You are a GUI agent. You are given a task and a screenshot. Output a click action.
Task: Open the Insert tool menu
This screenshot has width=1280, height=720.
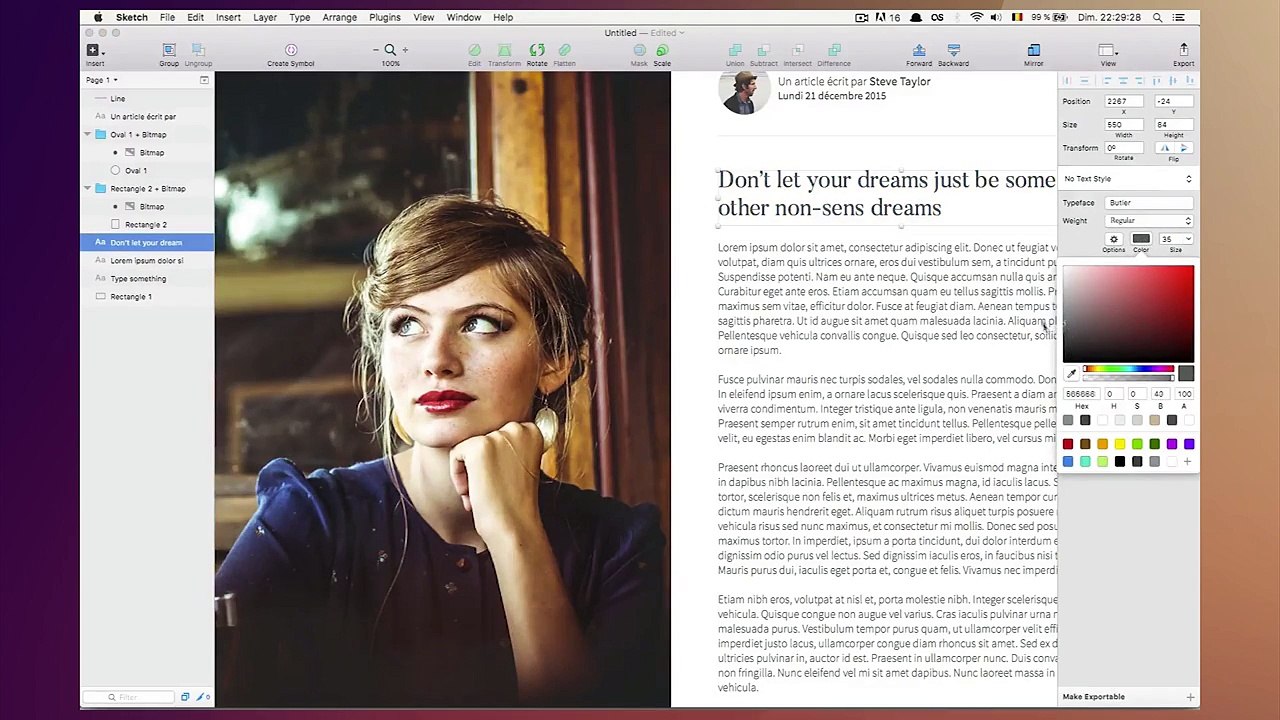(94, 50)
